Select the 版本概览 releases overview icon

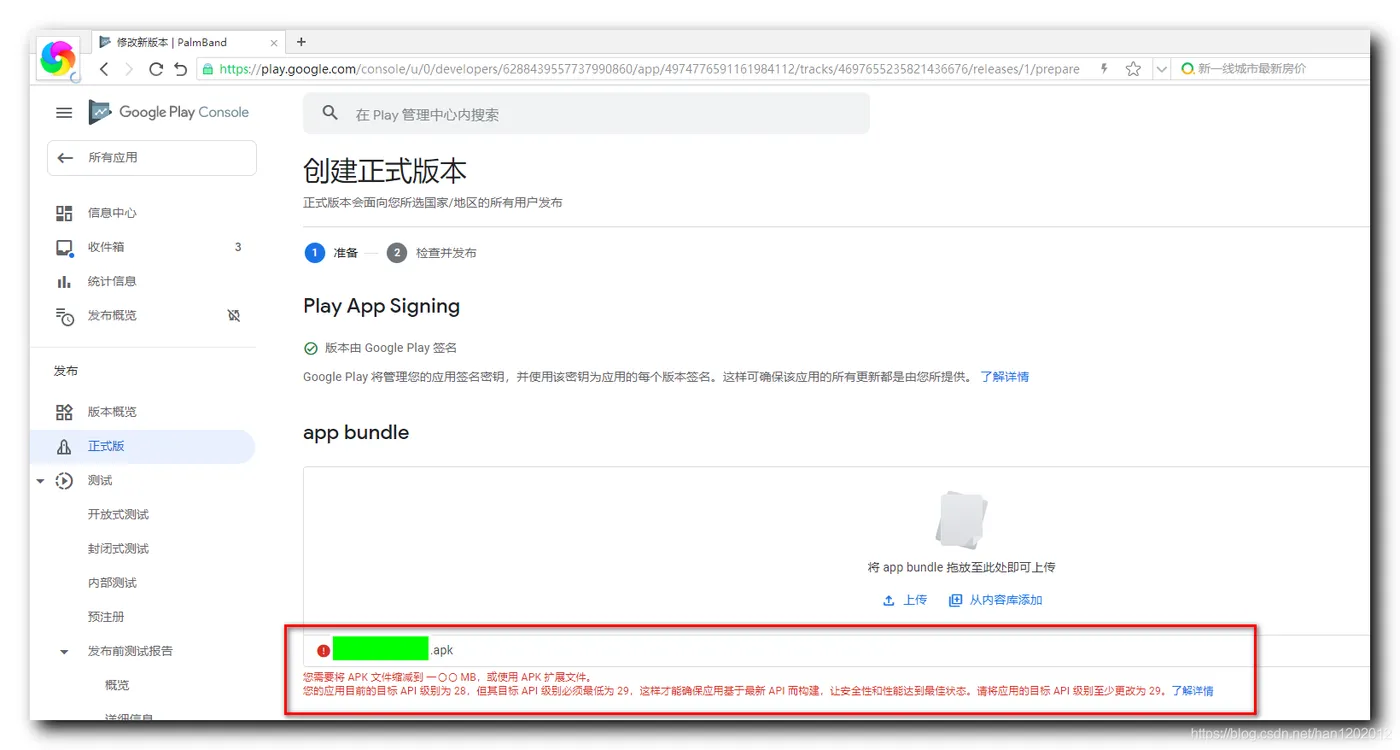pos(64,411)
